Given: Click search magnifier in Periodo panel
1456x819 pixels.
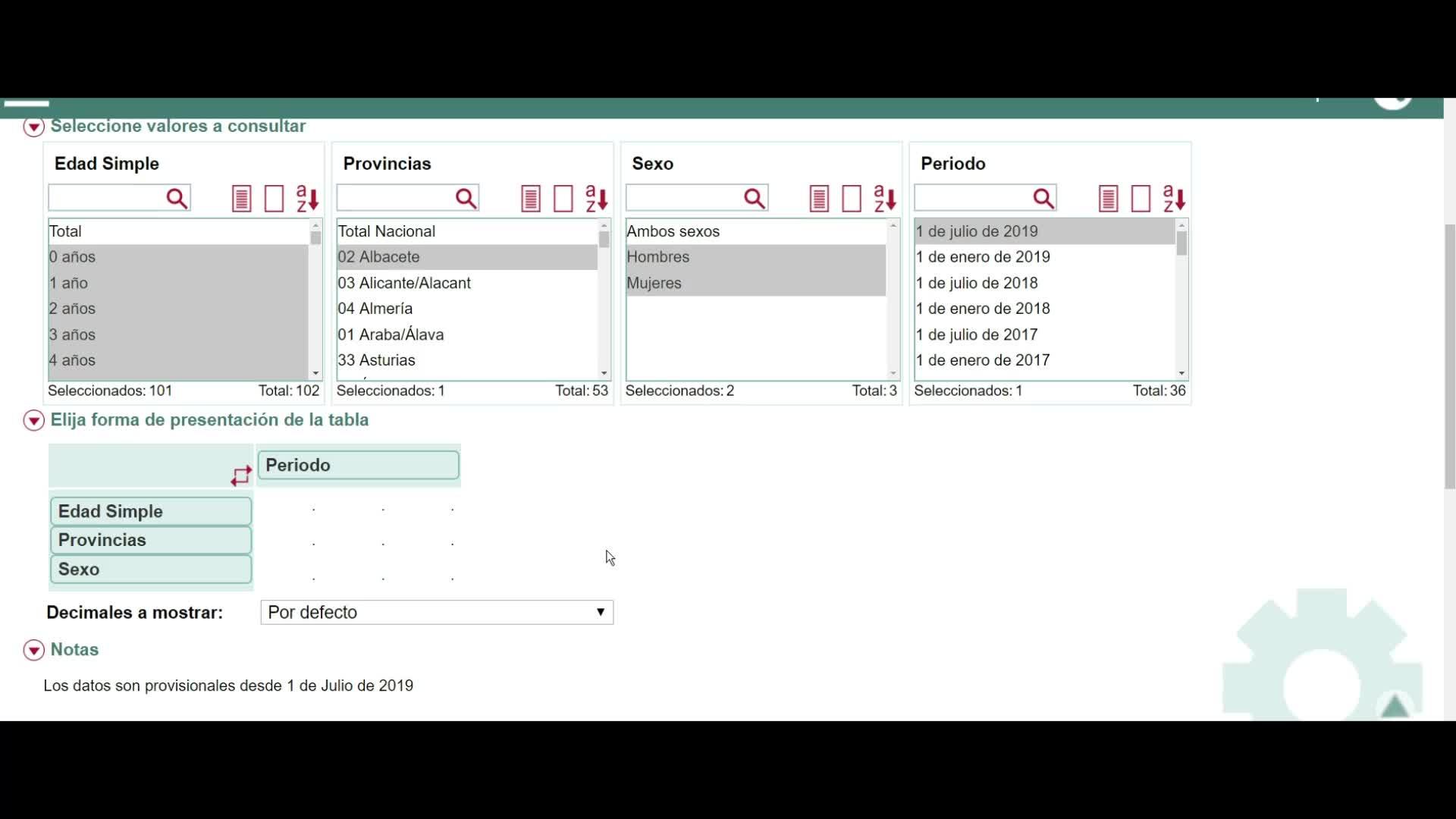Looking at the screenshot, I should click(1043, 199).
